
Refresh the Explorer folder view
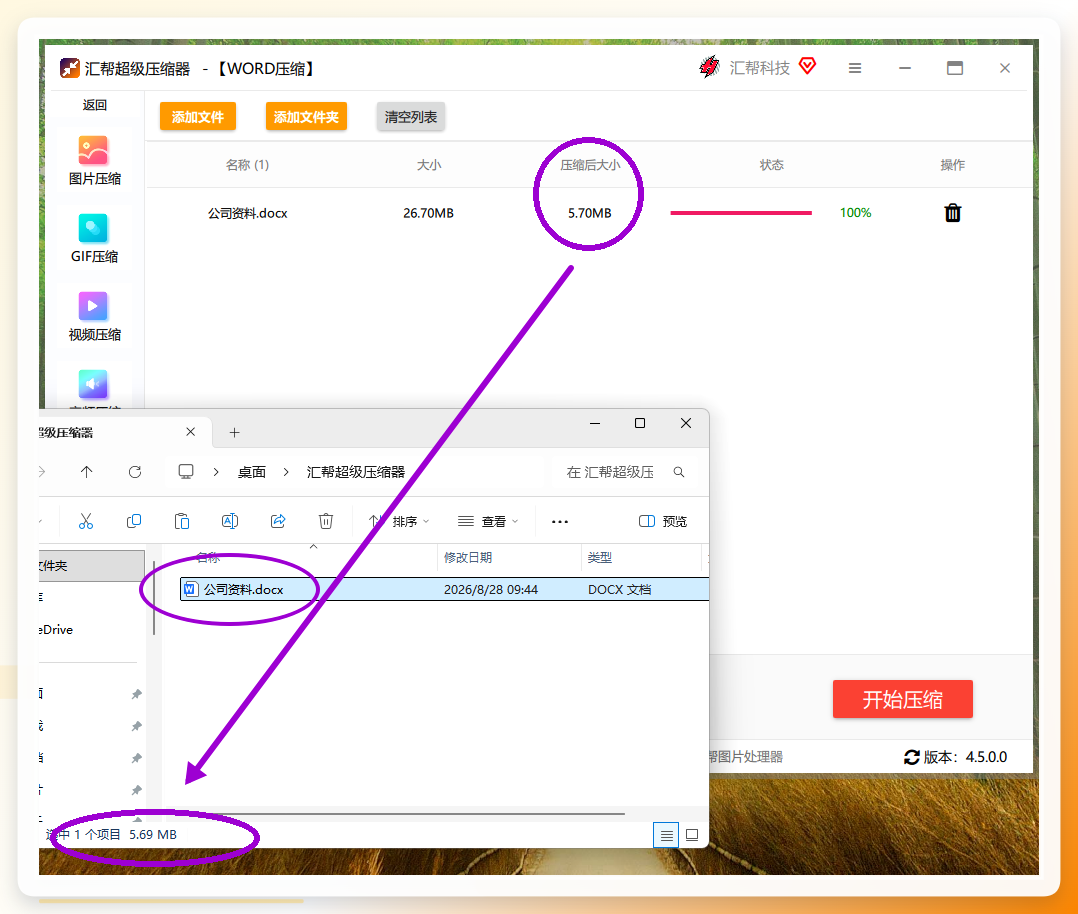[x=135, y=472]
